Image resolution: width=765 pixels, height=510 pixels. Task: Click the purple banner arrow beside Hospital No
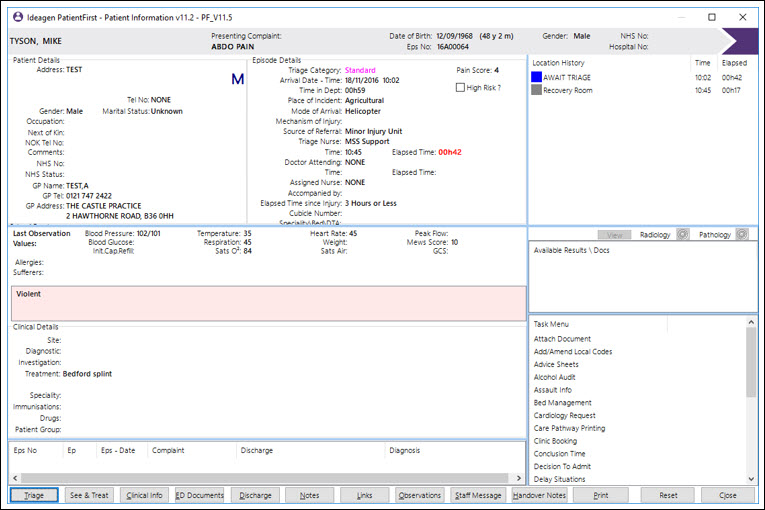(739, 41)
